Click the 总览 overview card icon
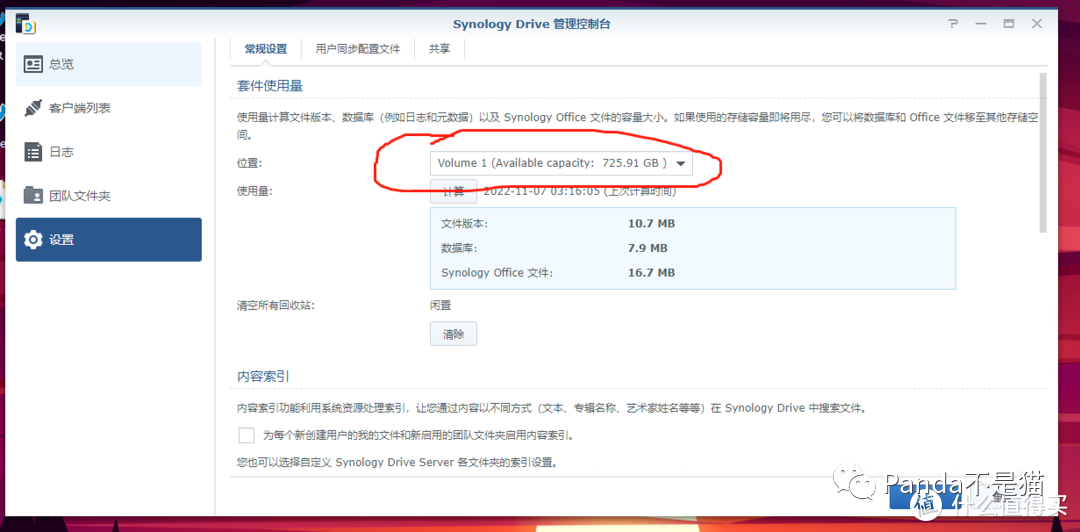The width and height of the screenshot is (1080, 532). (32, 65)
